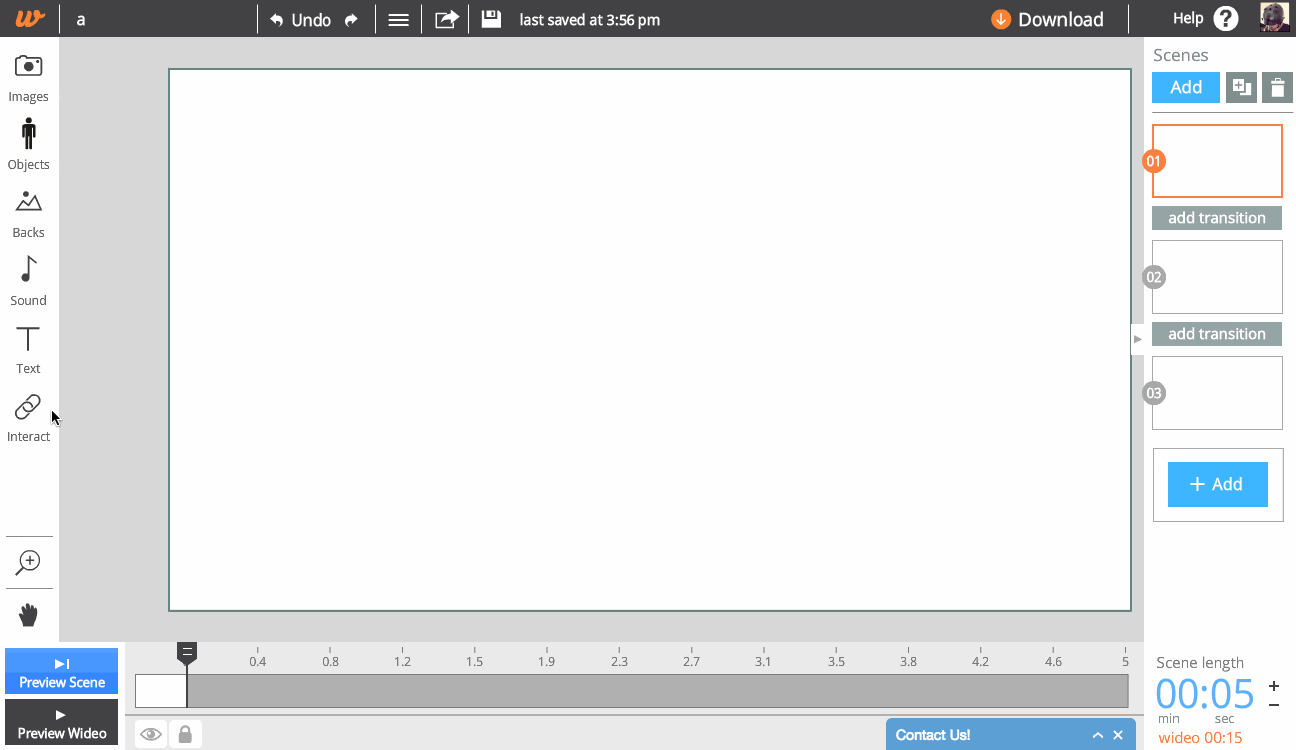This screenshot has width=1296, height=750.
Task: Select the Text tool
Action: pyautogui.click(x=28, y=349)
